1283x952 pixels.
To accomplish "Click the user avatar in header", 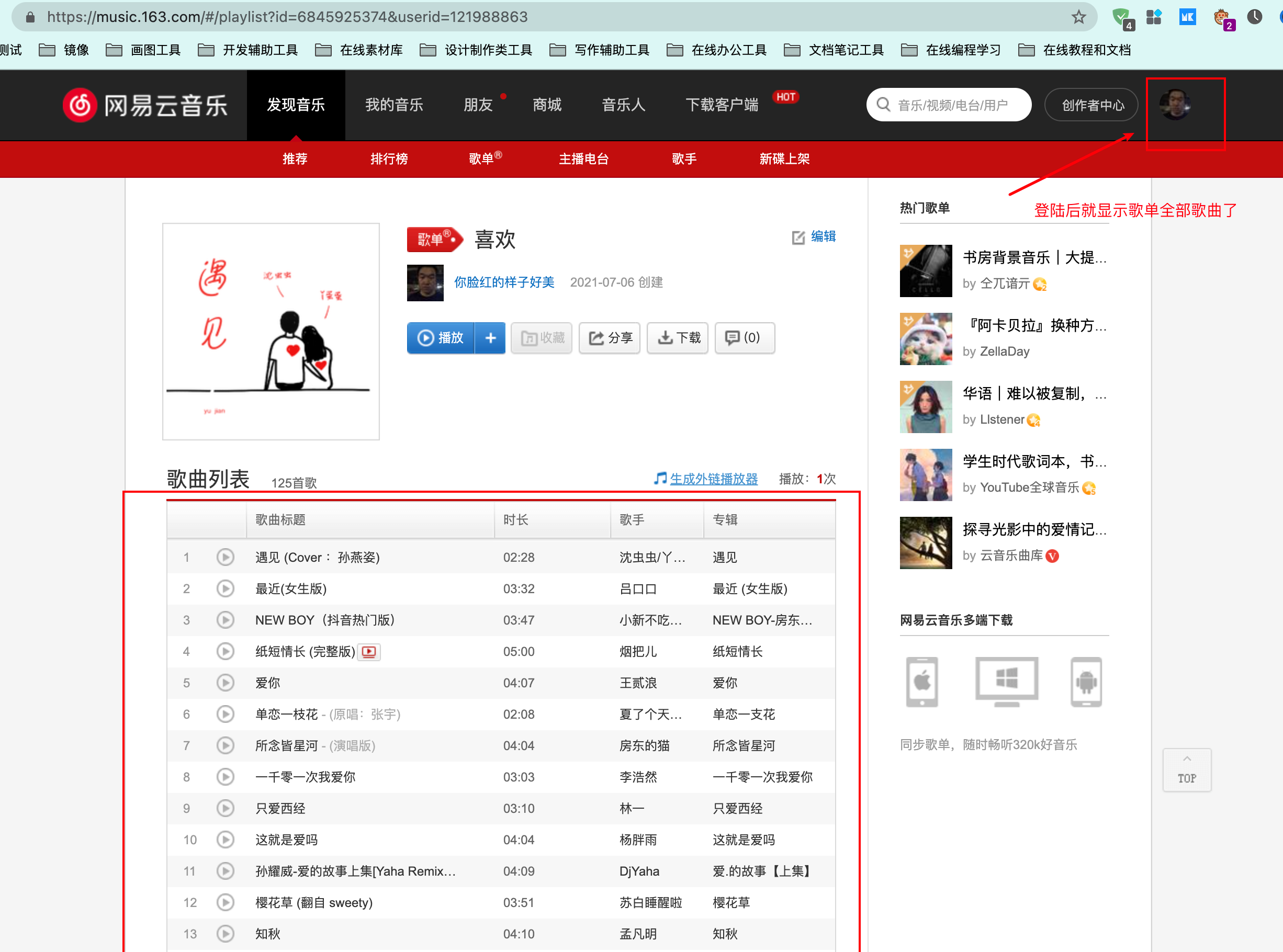I will coord(1175,106).
